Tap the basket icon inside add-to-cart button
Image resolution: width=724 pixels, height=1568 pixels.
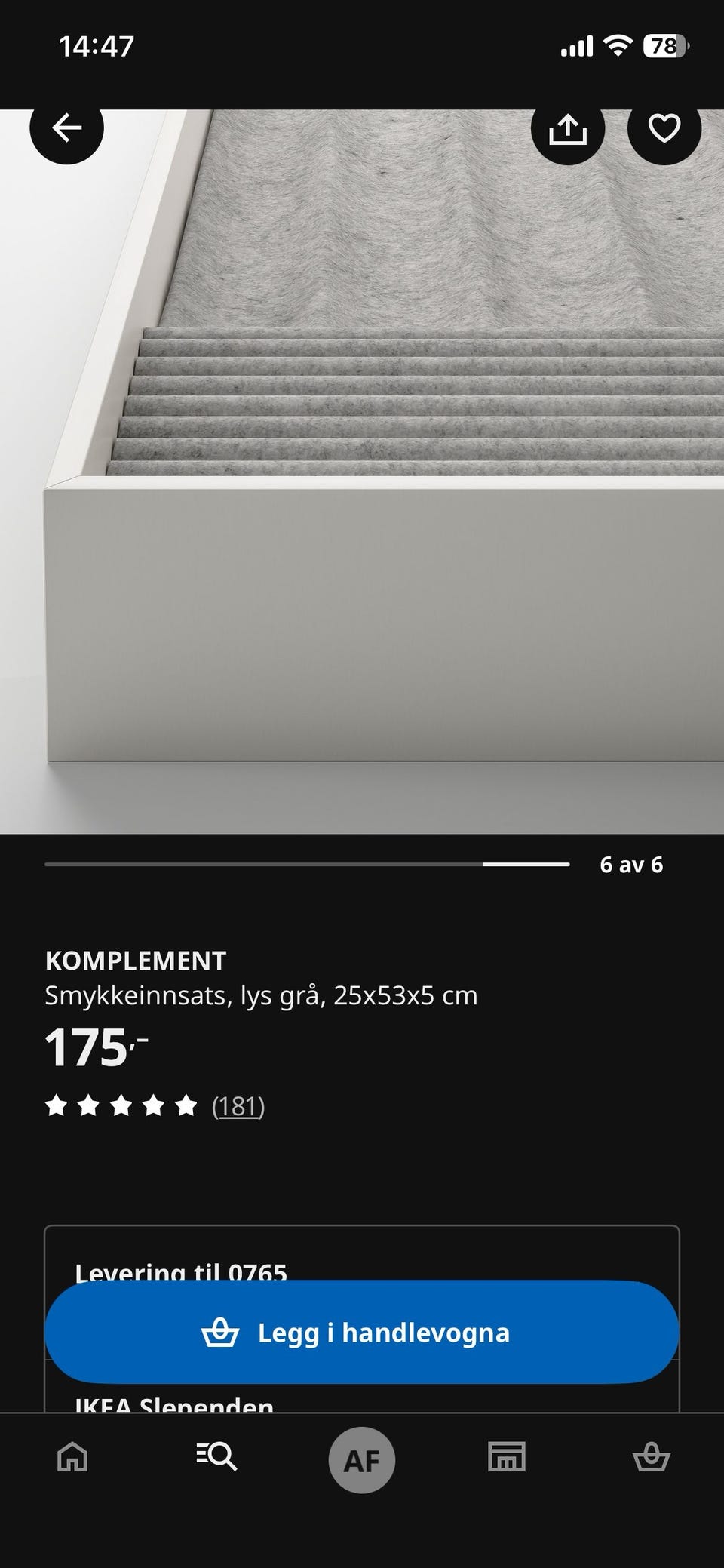(x=220, y=1333)
